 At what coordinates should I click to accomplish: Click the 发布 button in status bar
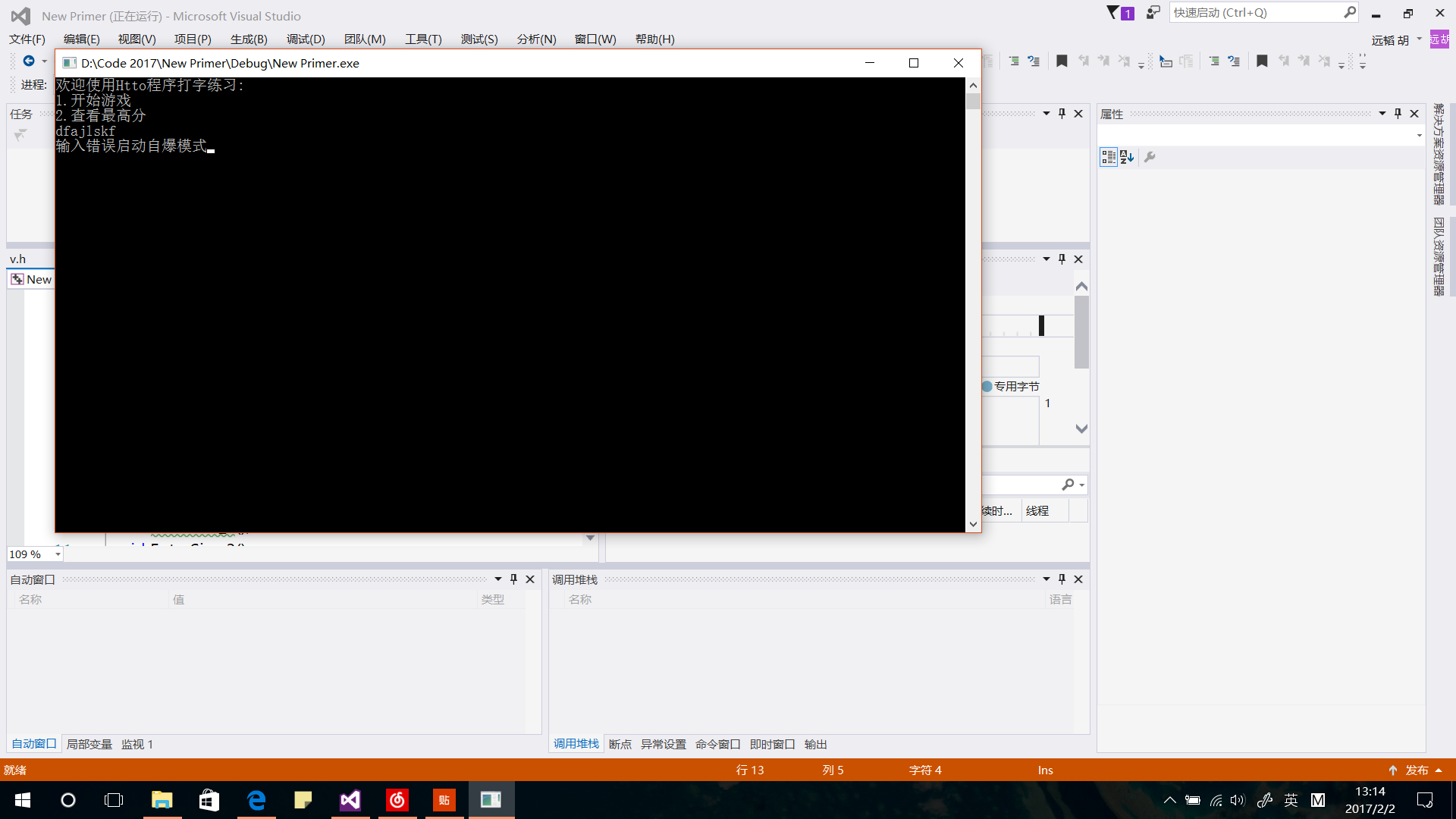pyautogui.click(x=1416, y=770)
